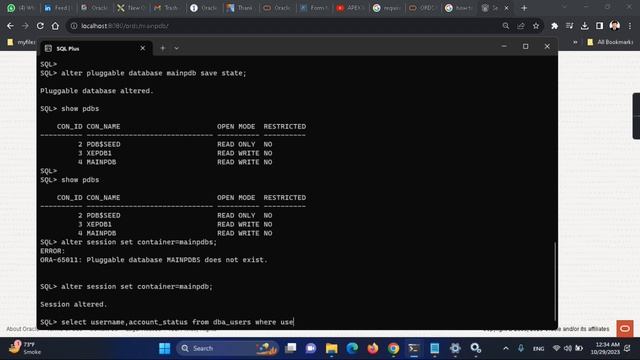This screenshot has width=640, height=360.
Task: Open a new Chrome tab
Action: pos(524,8)
